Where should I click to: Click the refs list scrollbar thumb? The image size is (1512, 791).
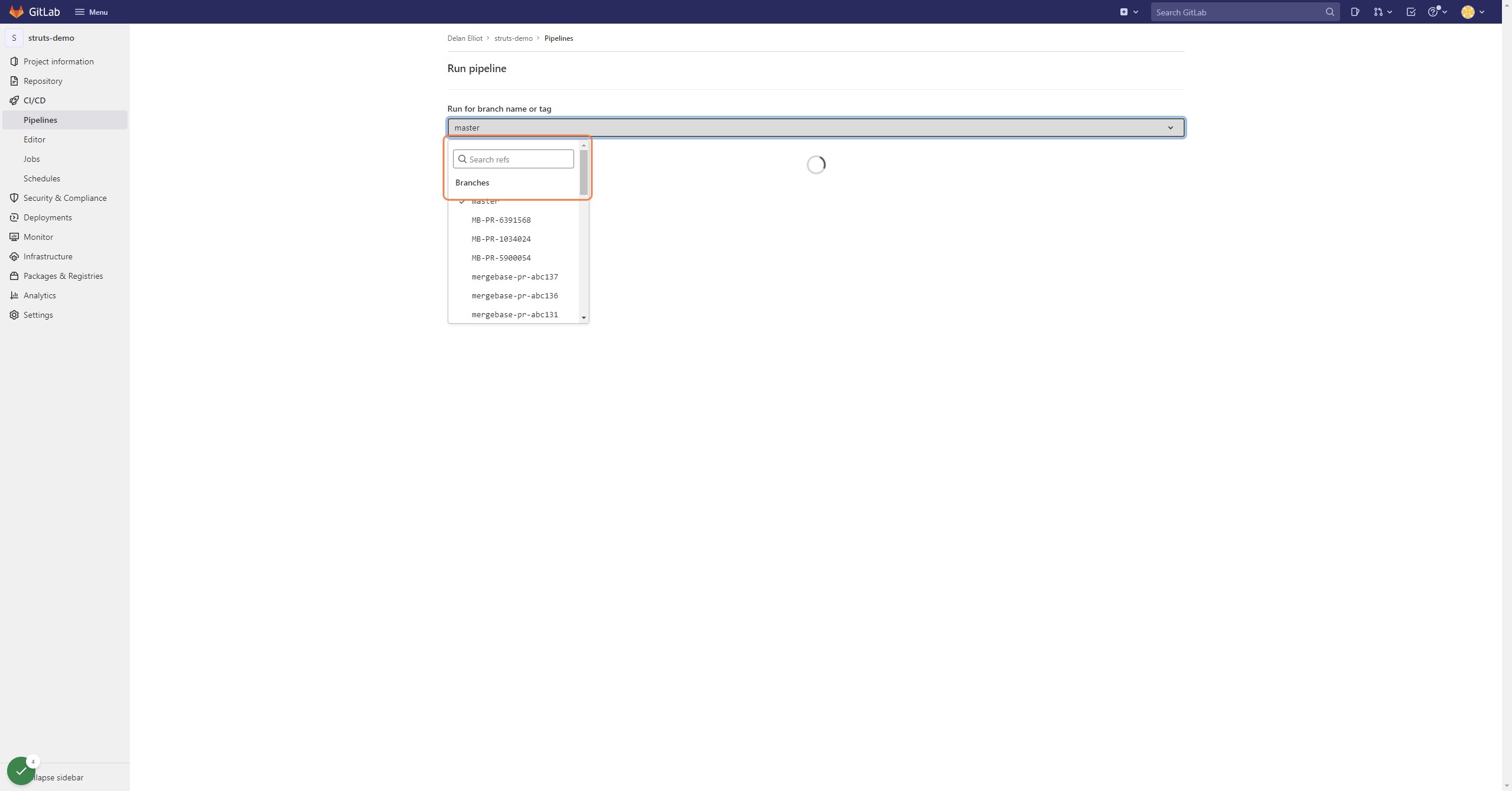click(584, 172)
